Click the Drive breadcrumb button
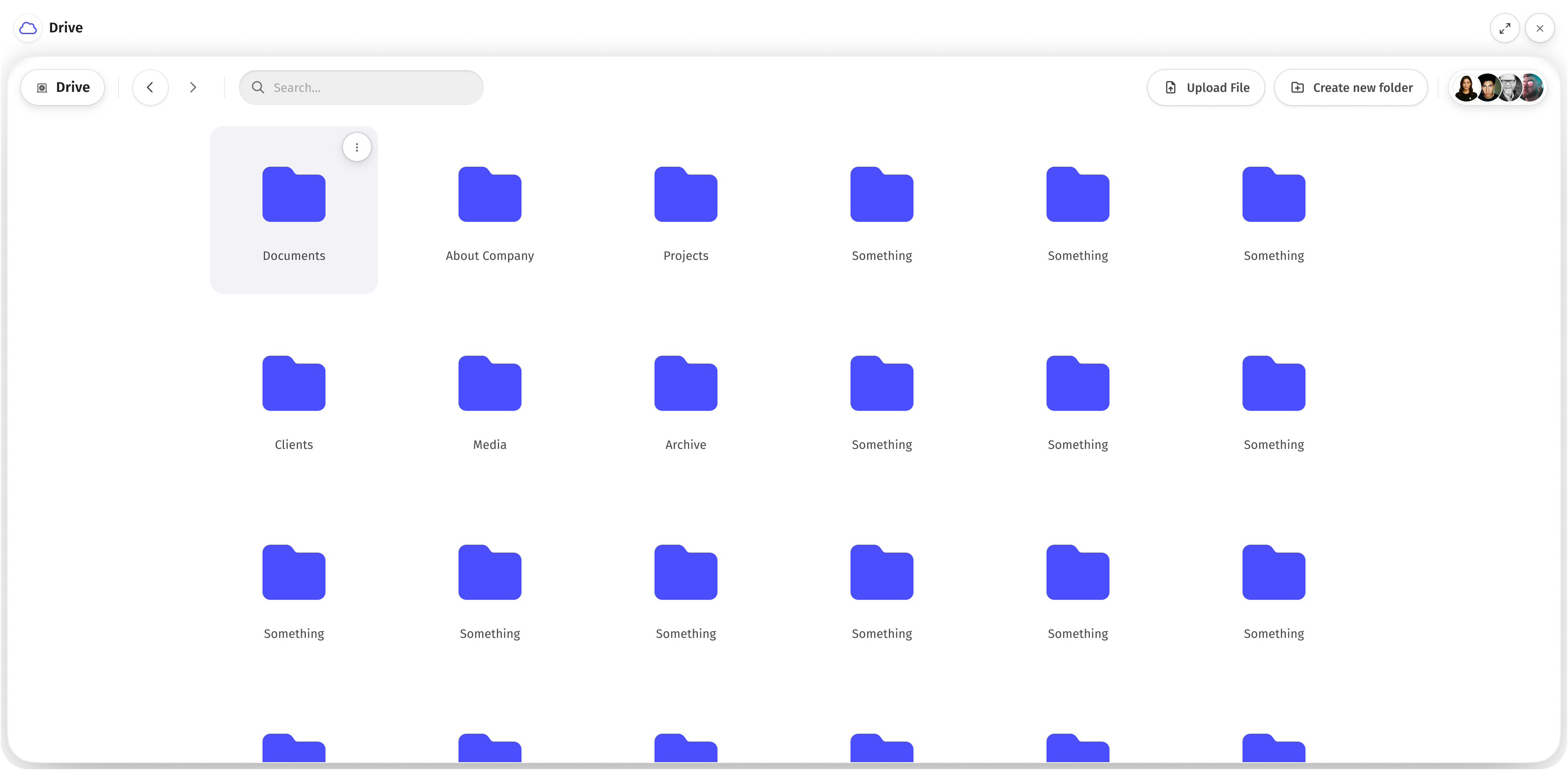 pyautogui.click(x=63, y=87)
